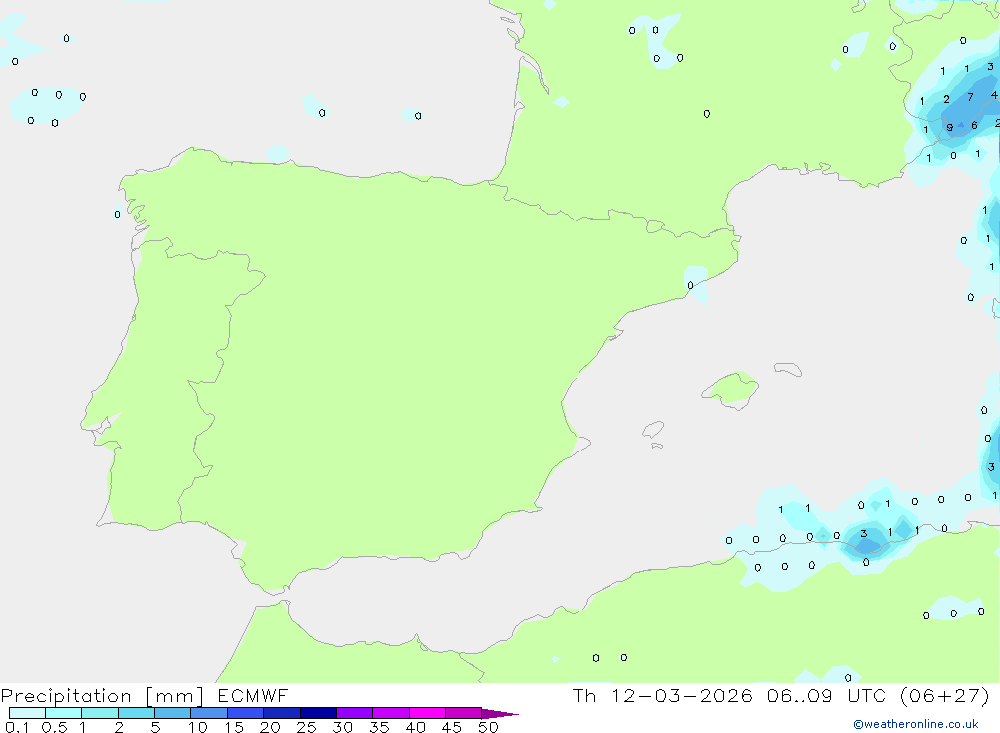Click the '40' legend scale label
The image size is (1000, 733).
pyautogui.click(x=416, y=727)
